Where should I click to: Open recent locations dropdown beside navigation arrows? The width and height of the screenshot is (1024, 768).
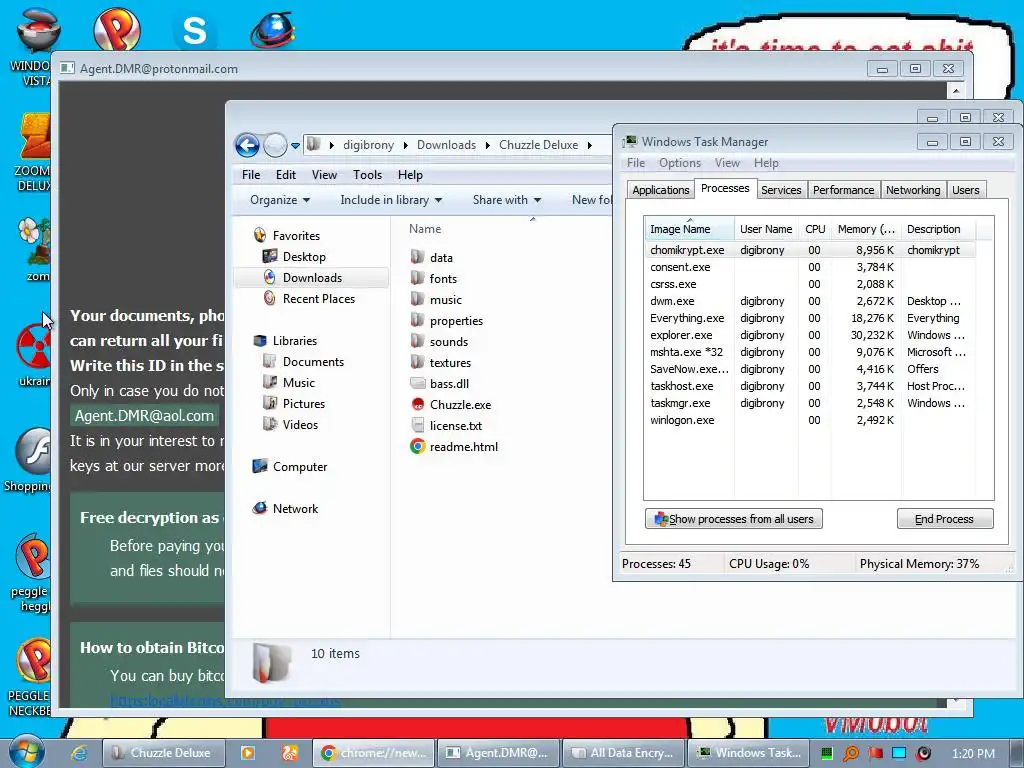295,146
